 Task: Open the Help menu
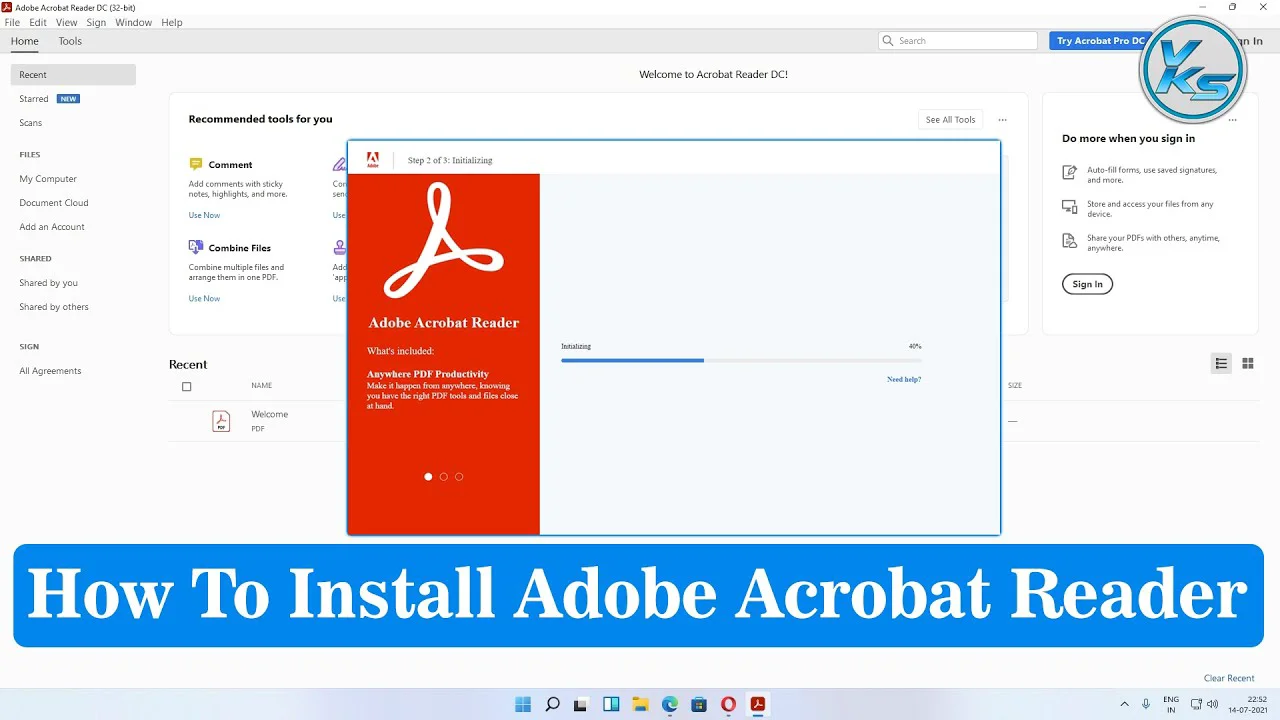(172, 22)
